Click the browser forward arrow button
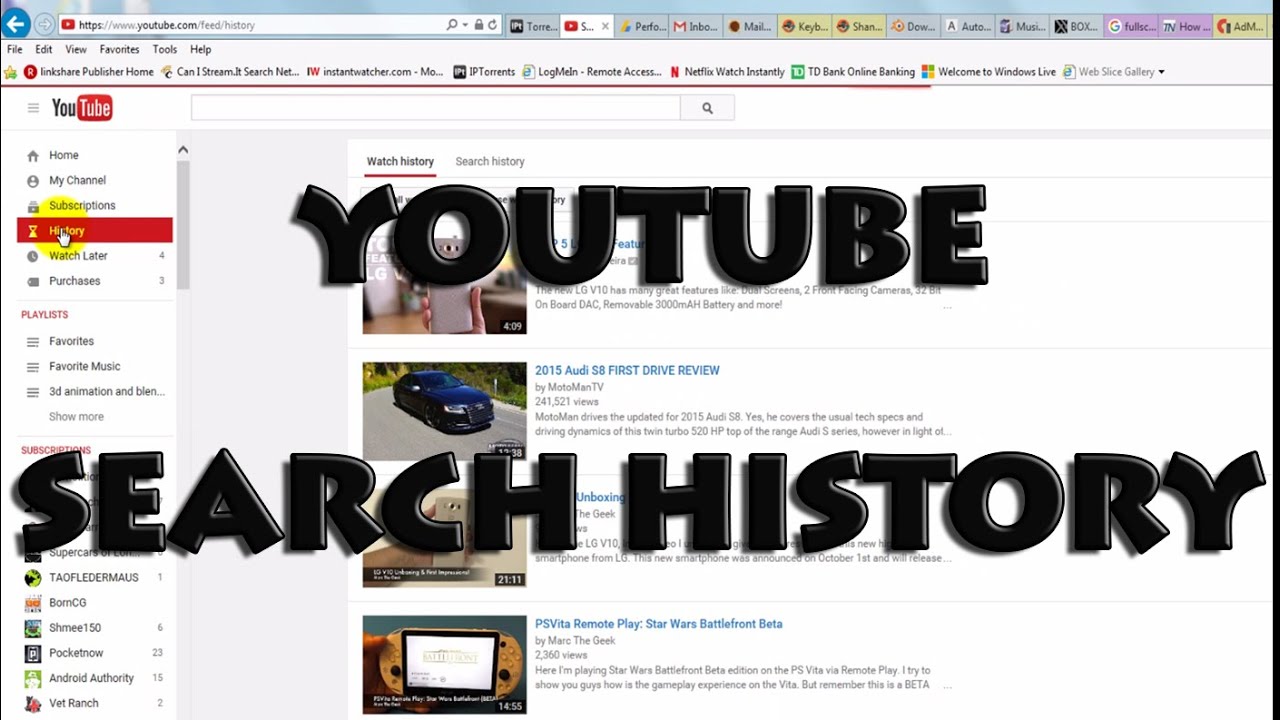 click(x=44, y=24)
